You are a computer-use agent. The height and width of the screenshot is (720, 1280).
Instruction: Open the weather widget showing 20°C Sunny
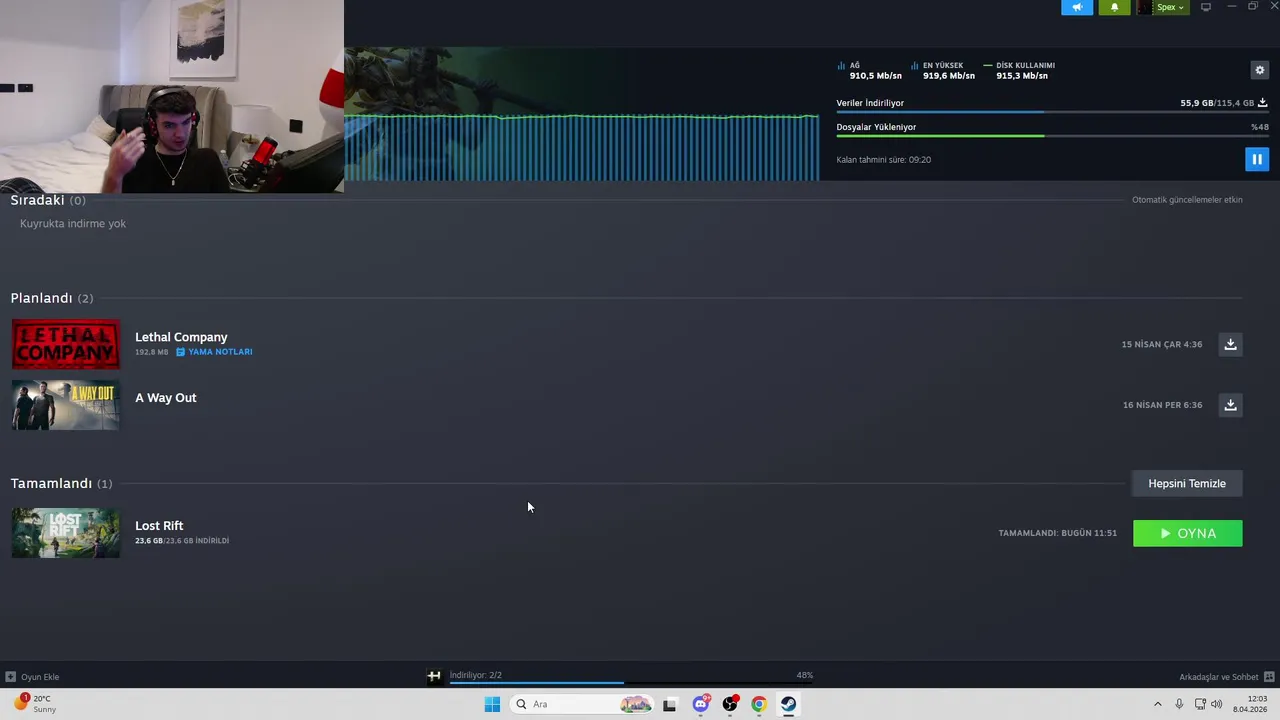click(x=36, y=704)
